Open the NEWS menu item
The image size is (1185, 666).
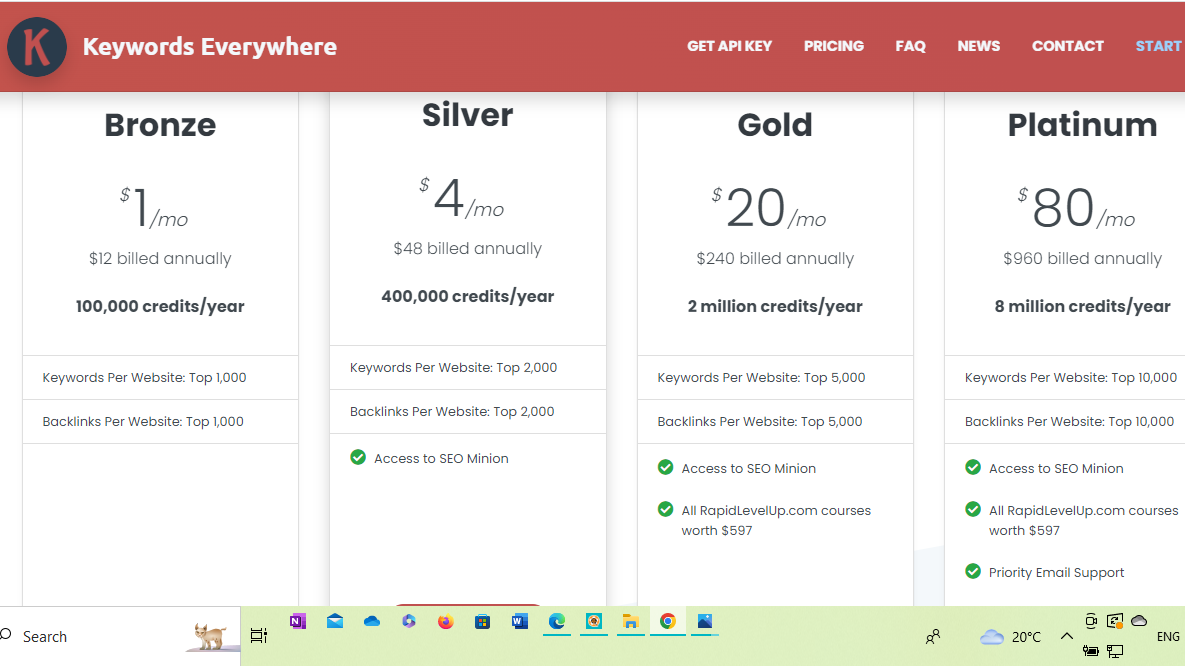[979, 46]
